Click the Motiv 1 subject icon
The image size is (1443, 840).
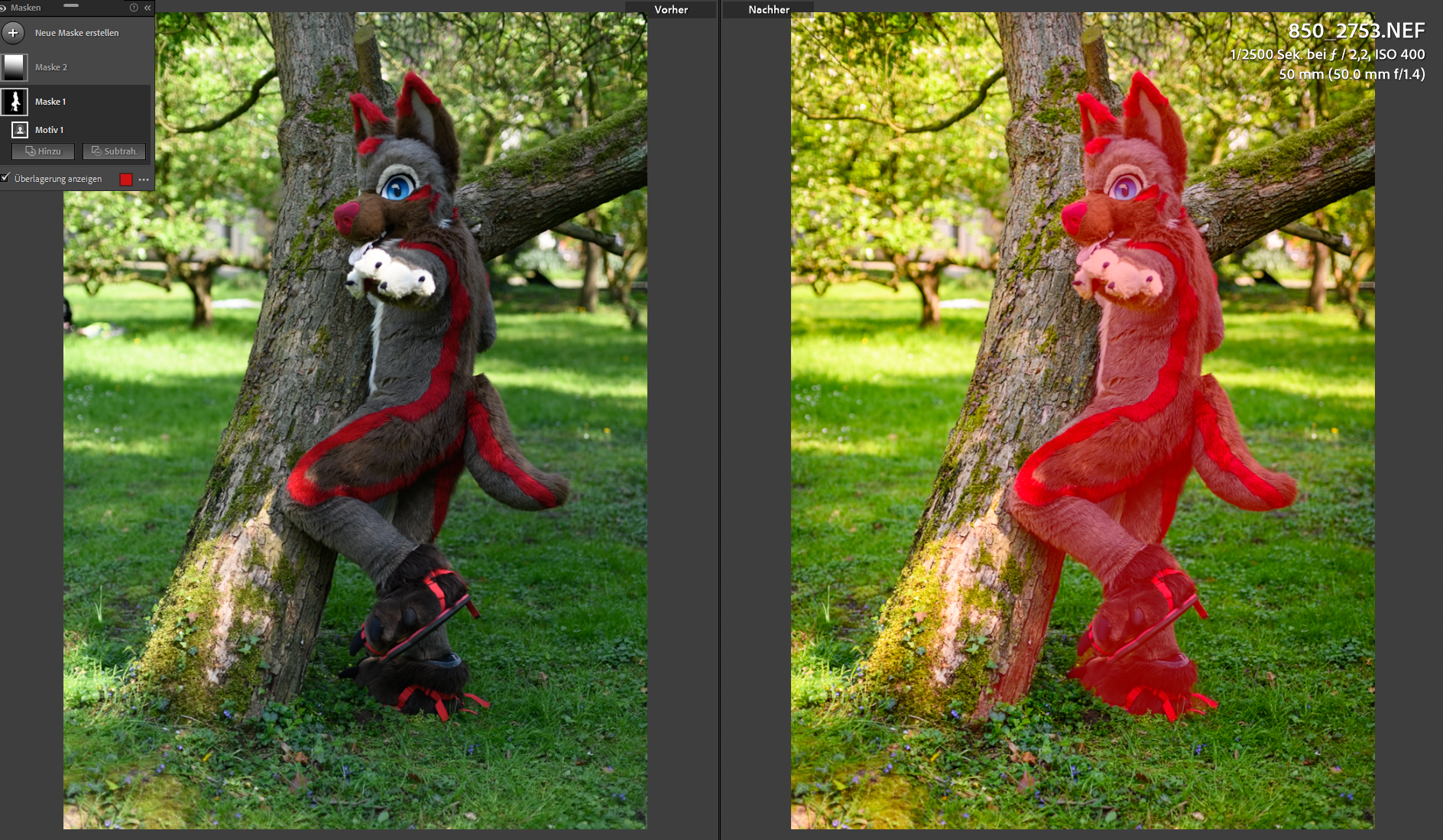click(20, 130)
